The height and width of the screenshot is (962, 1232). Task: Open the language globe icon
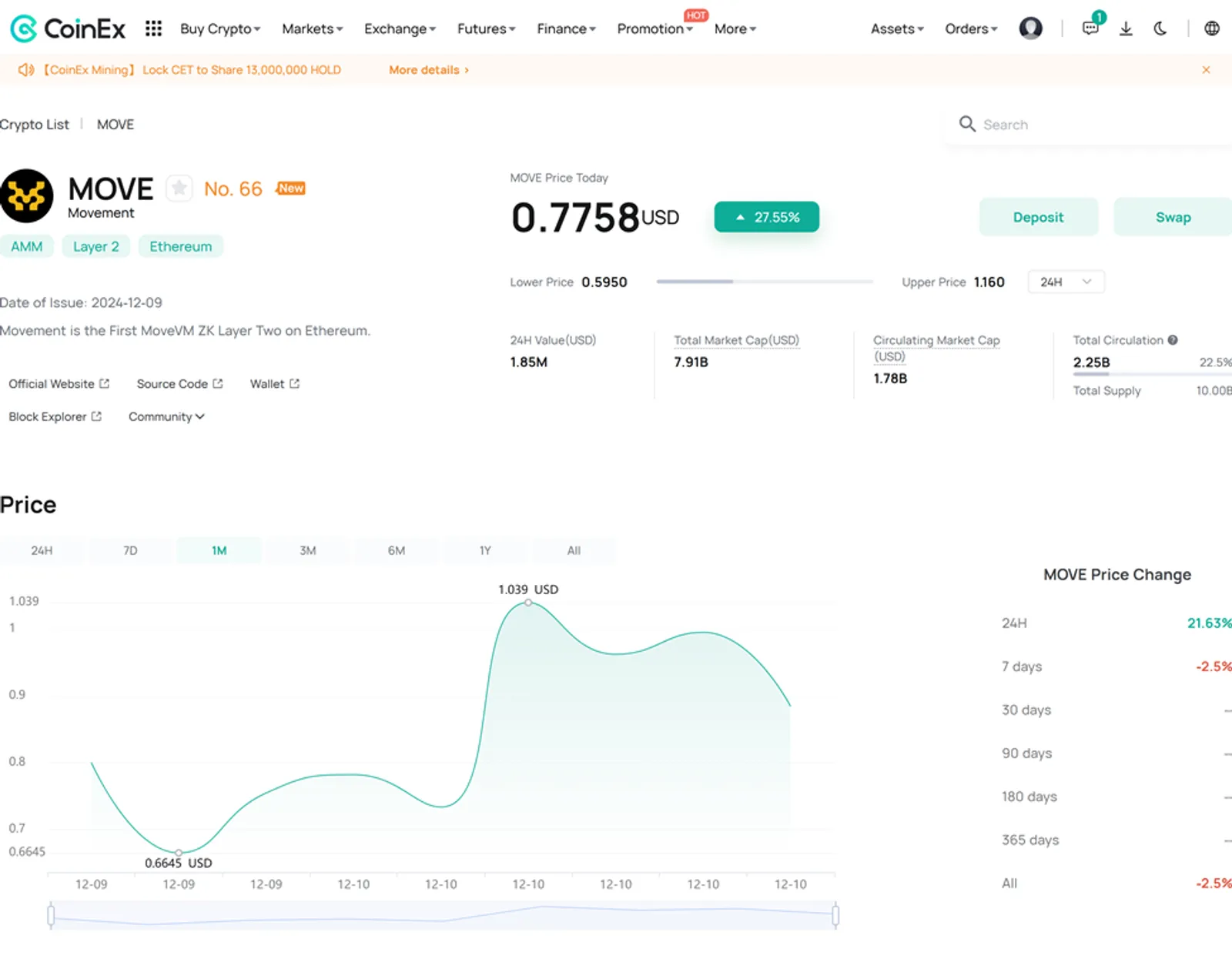[x=1212, y=28]
